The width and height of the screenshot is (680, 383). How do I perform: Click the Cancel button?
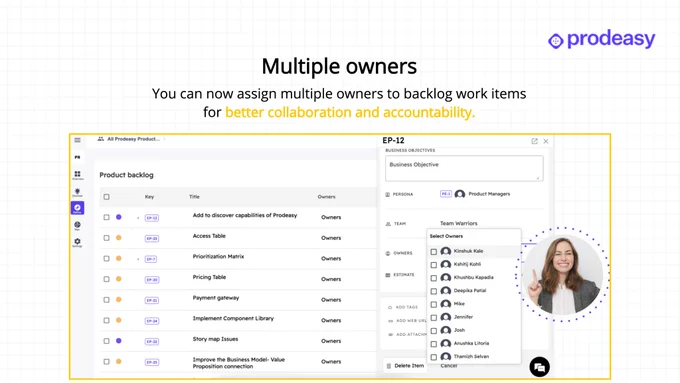point(449,366)
